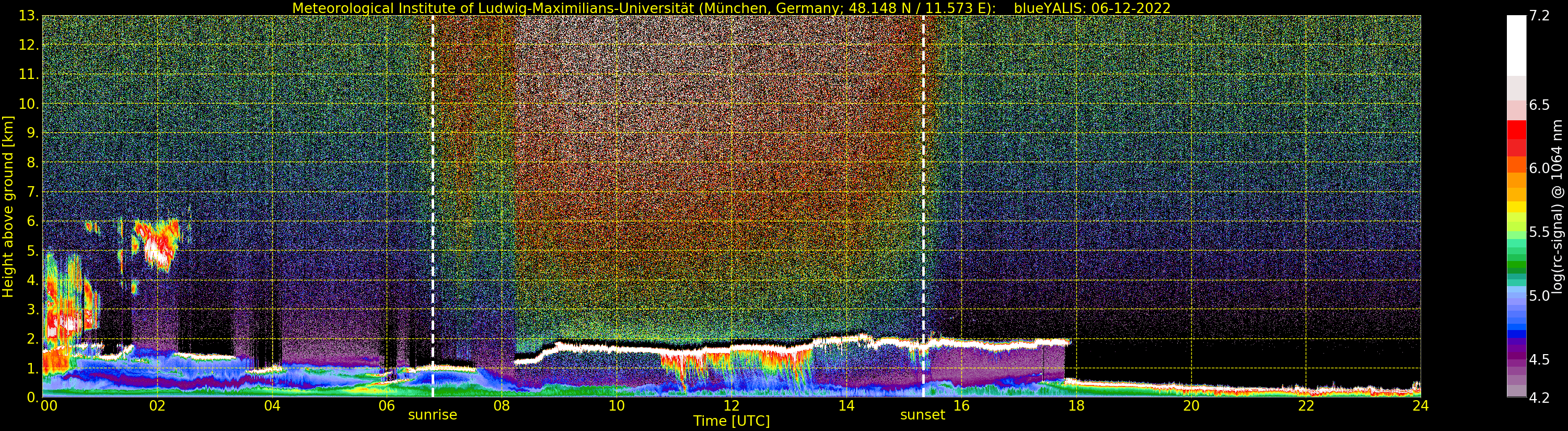Viewport: 1568px width, 431px height.
Task: Click the height axis label '7.'
Action: (x=33, y=192)
